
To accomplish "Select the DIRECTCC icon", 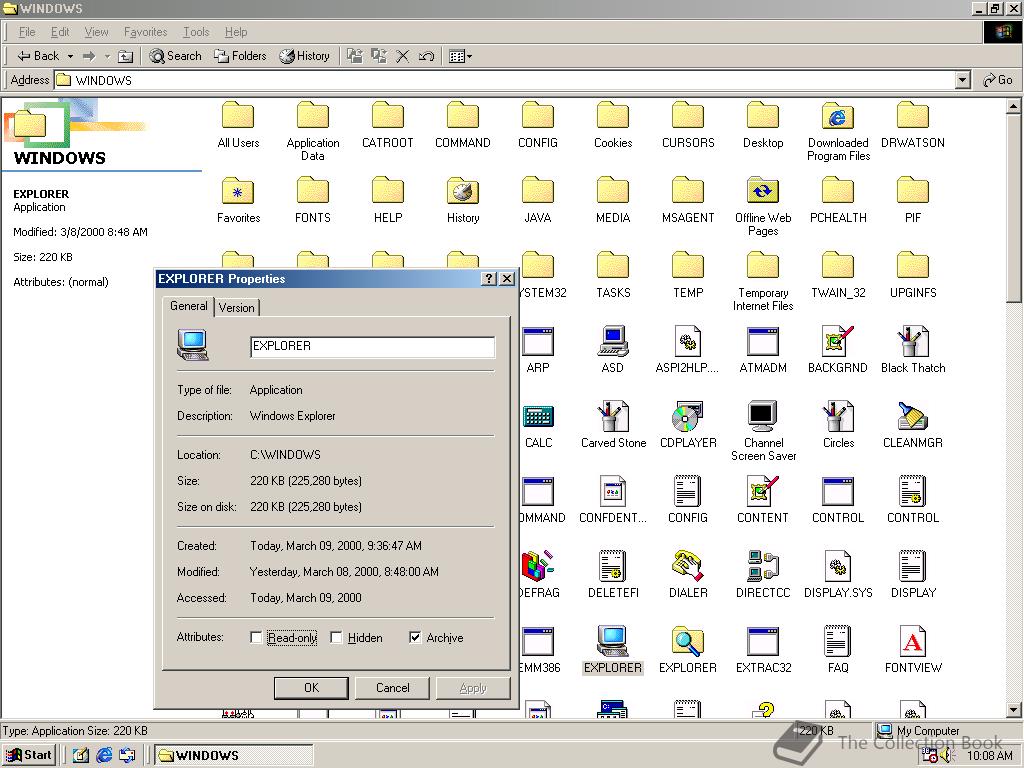I will click(763, 566).
